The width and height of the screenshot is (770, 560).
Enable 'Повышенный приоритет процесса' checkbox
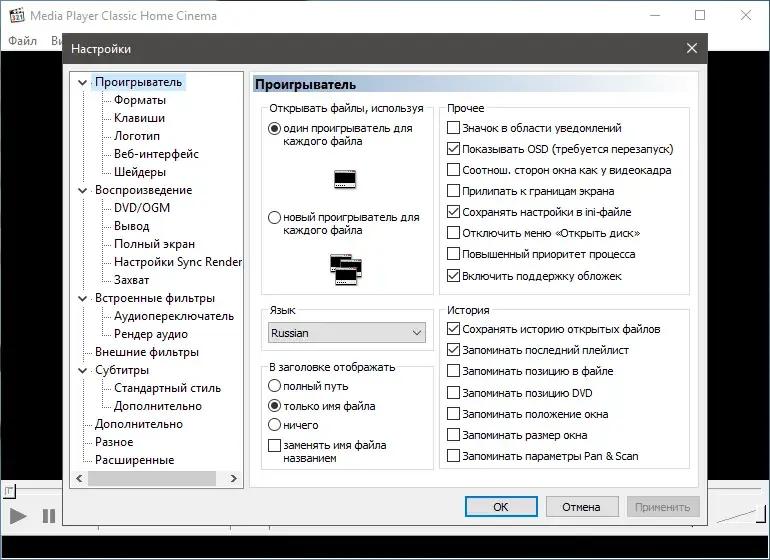[453, 253]
